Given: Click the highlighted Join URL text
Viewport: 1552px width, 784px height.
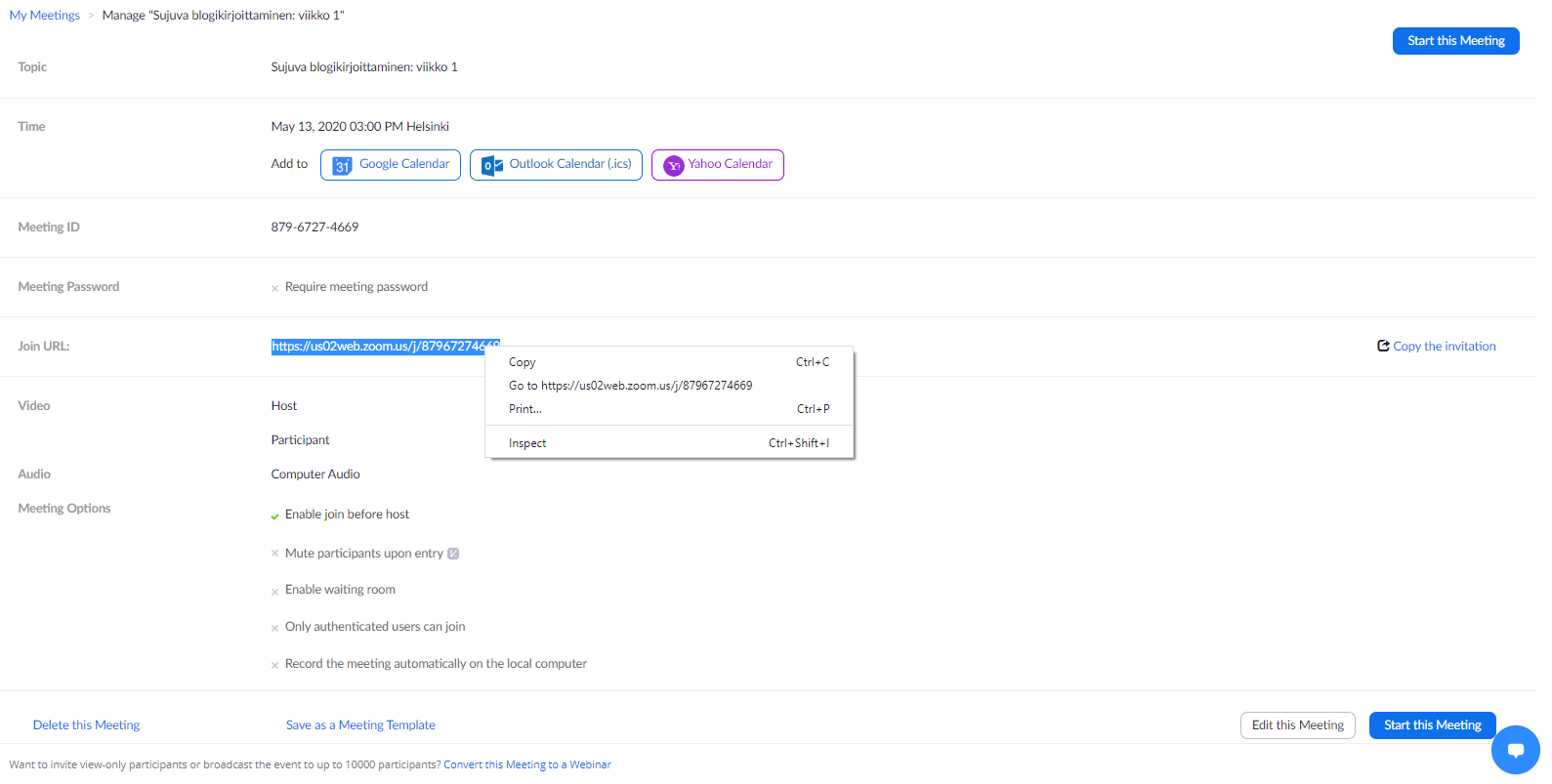Looking at the screenshot, I should (377, 347).
